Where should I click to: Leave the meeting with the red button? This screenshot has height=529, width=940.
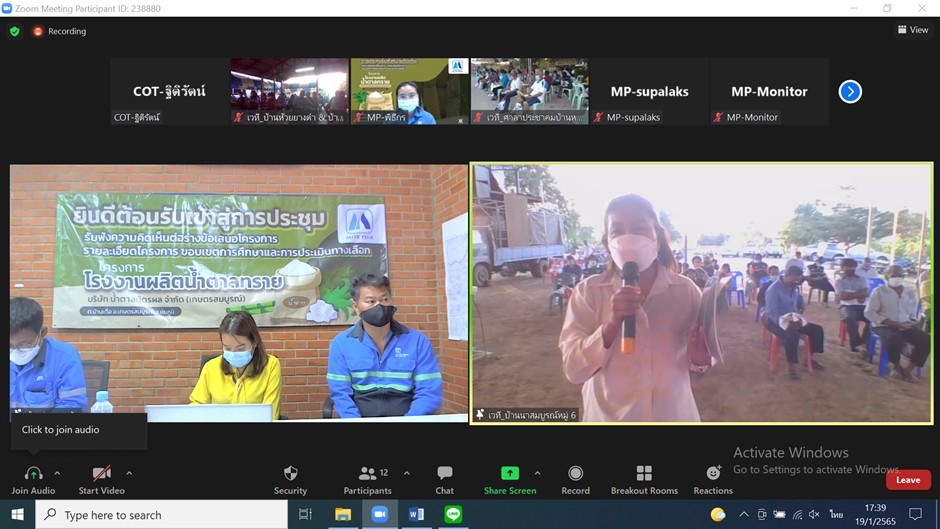tap(907, 480)
